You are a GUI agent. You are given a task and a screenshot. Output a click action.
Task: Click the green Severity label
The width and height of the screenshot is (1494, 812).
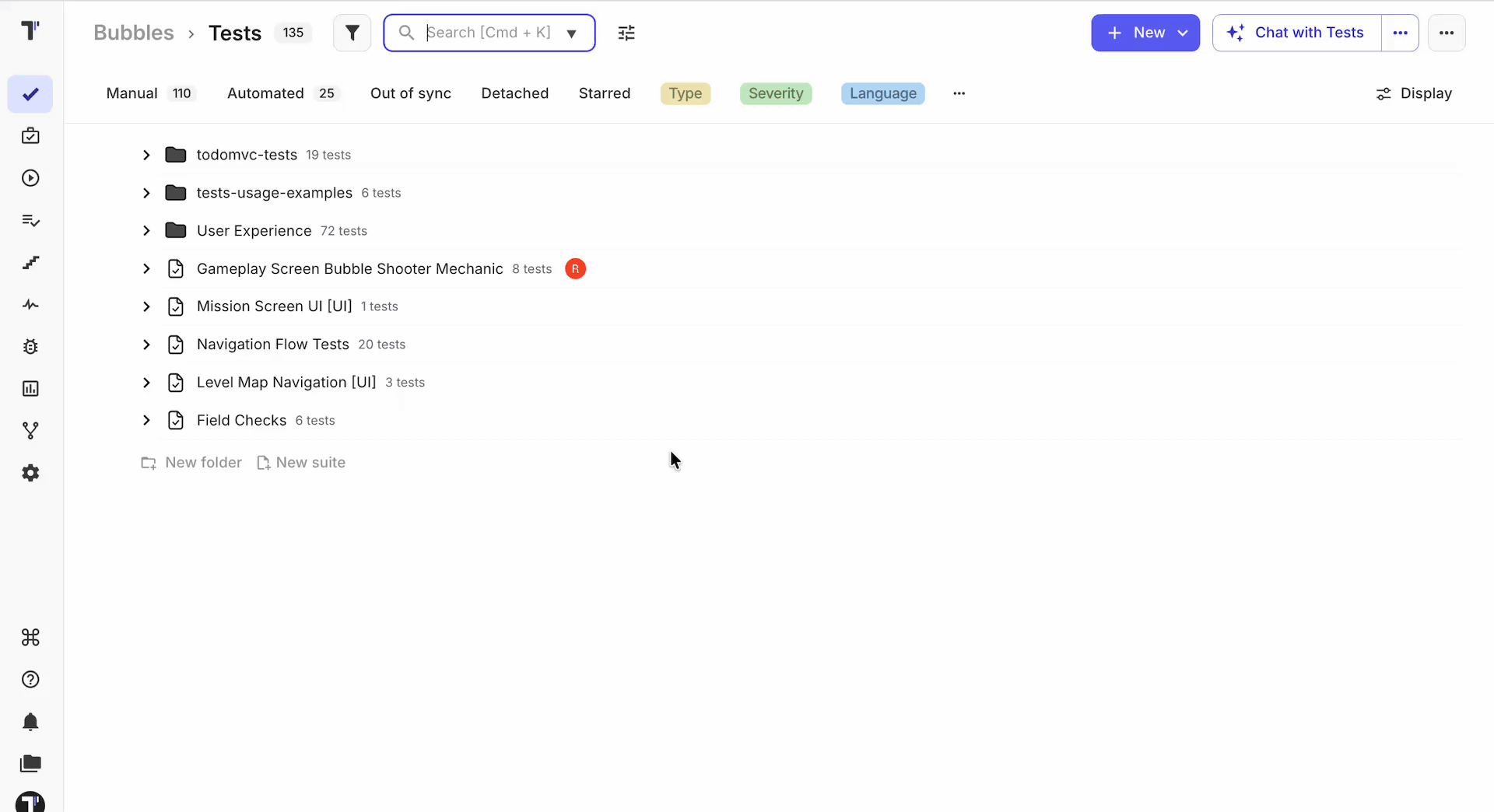[x=776, y=93]
